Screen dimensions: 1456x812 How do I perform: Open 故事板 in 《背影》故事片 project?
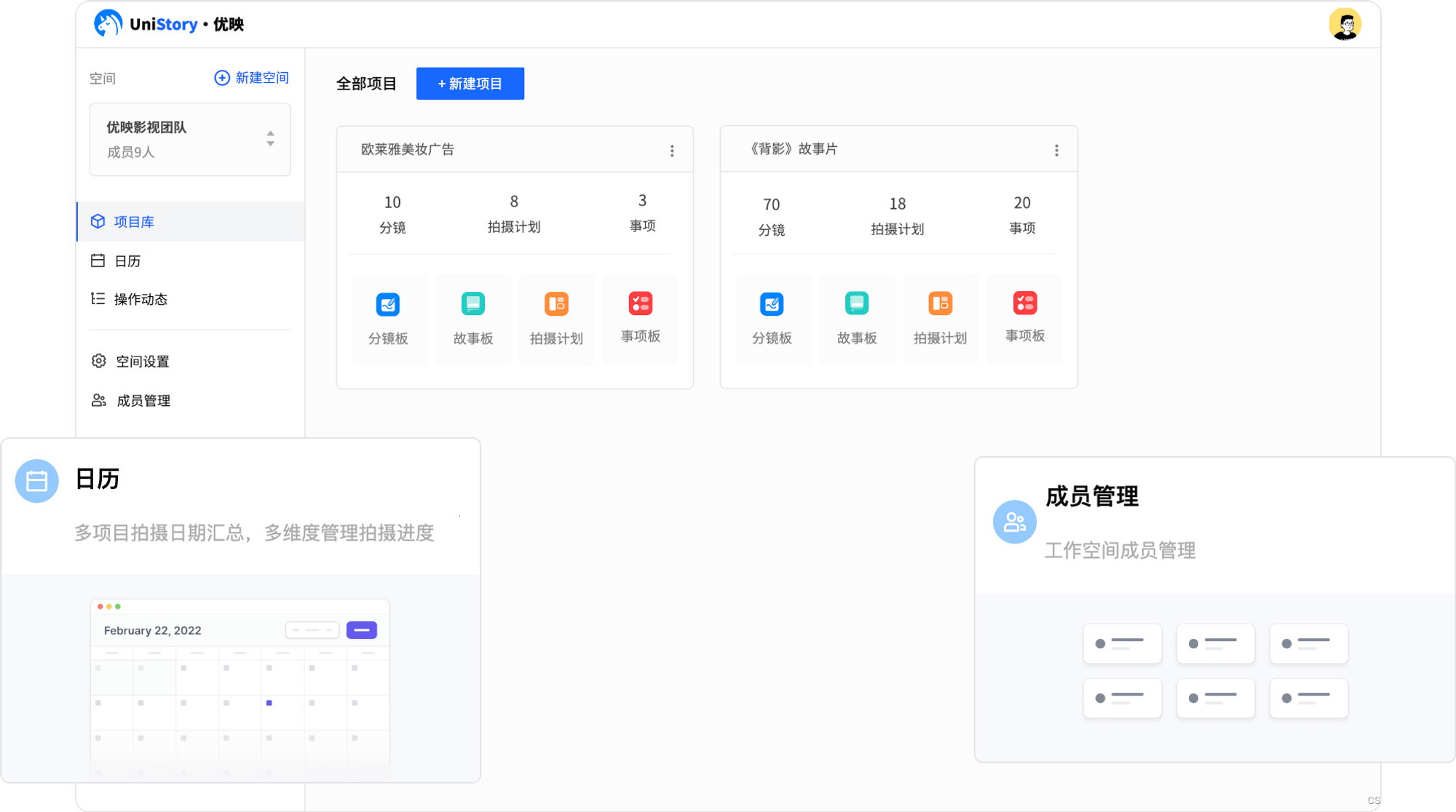857,319
